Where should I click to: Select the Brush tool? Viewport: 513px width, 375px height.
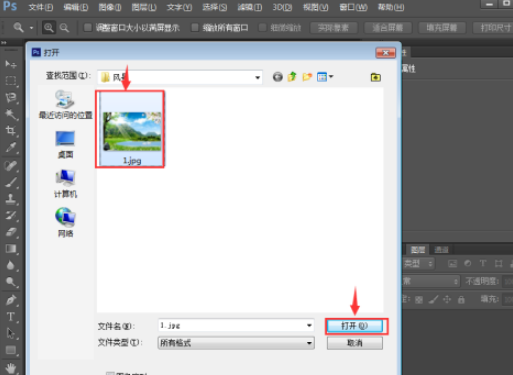click(11, 182)
